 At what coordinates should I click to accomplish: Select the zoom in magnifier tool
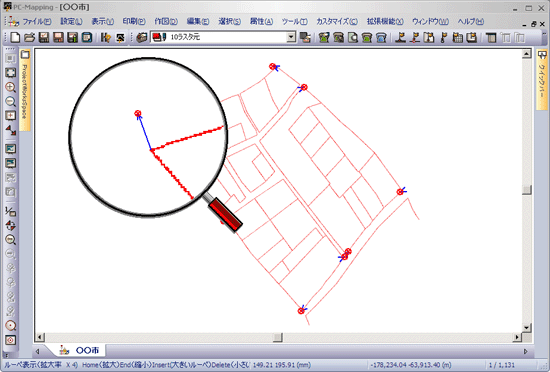11,87
